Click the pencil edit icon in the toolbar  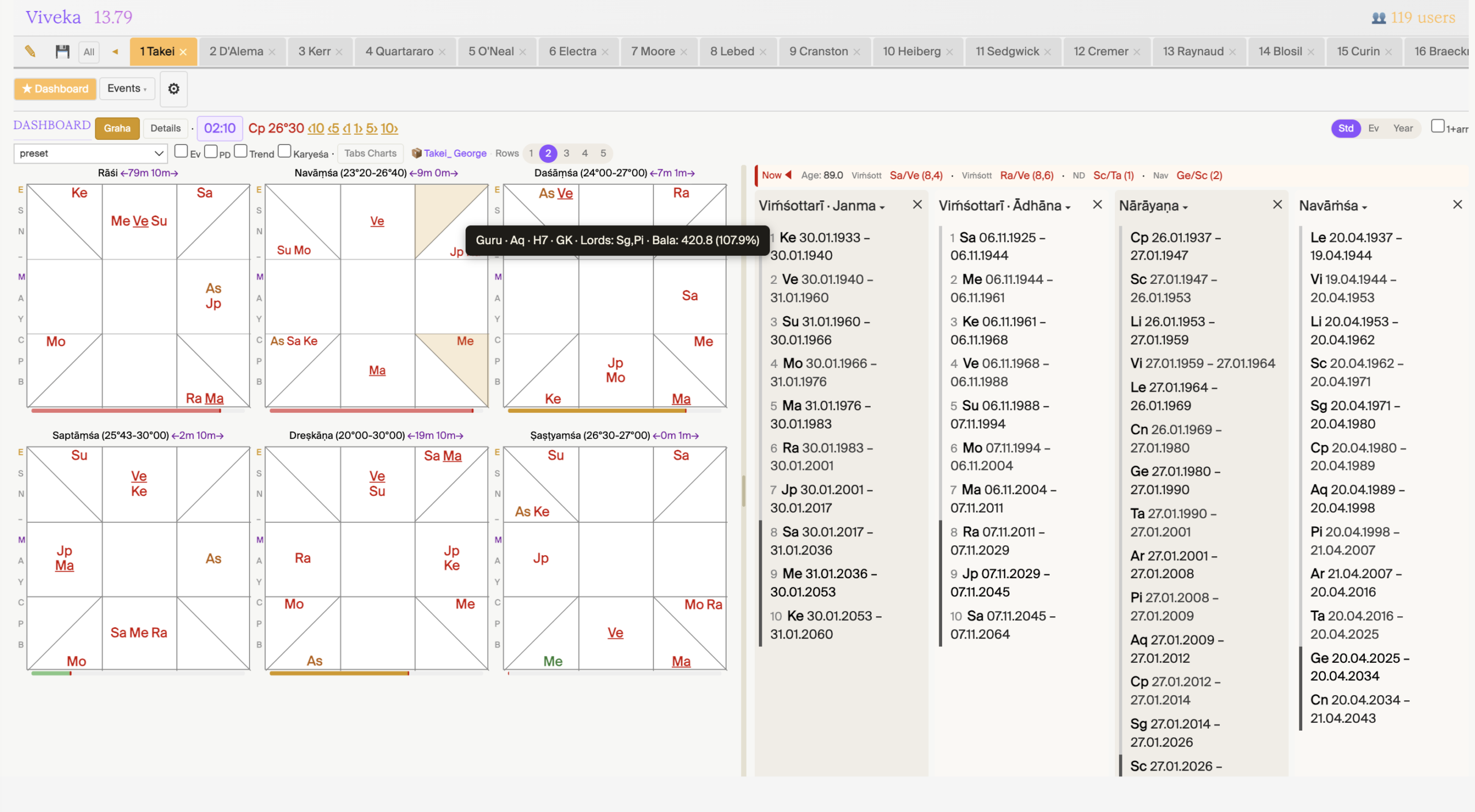(x=31, y=51)
